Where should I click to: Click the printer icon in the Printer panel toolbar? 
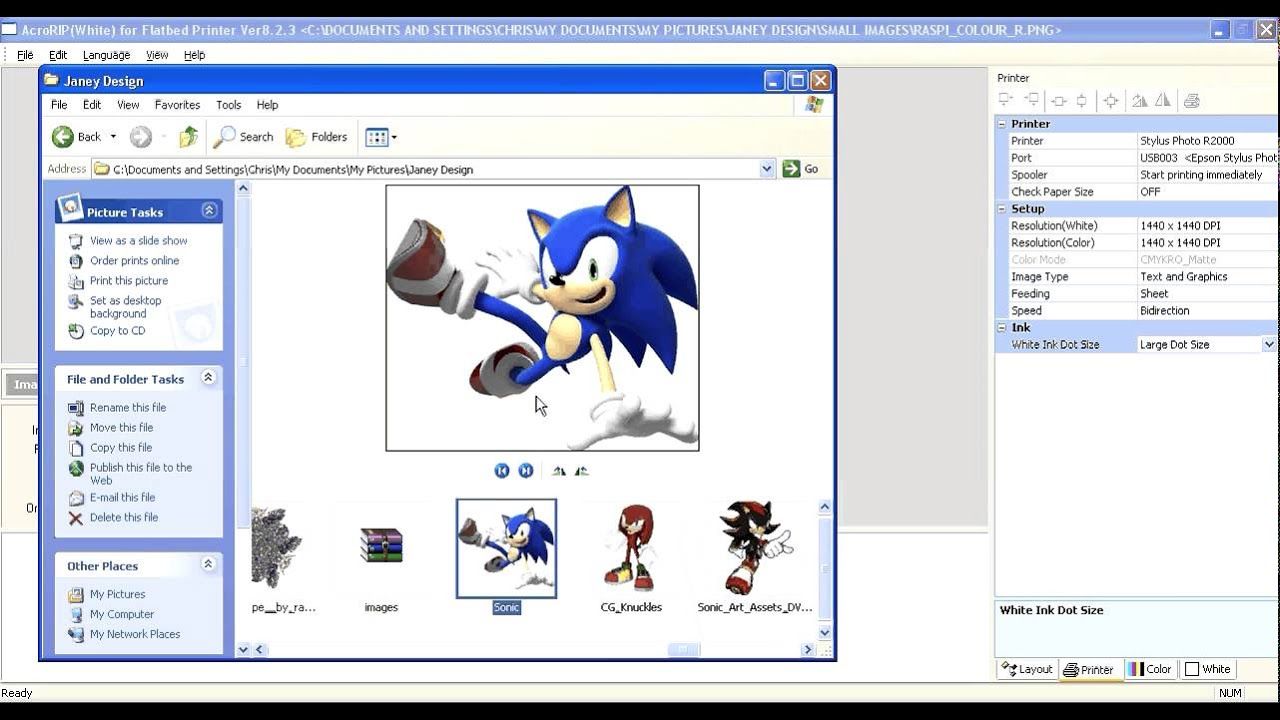[x=1191, y=100]
